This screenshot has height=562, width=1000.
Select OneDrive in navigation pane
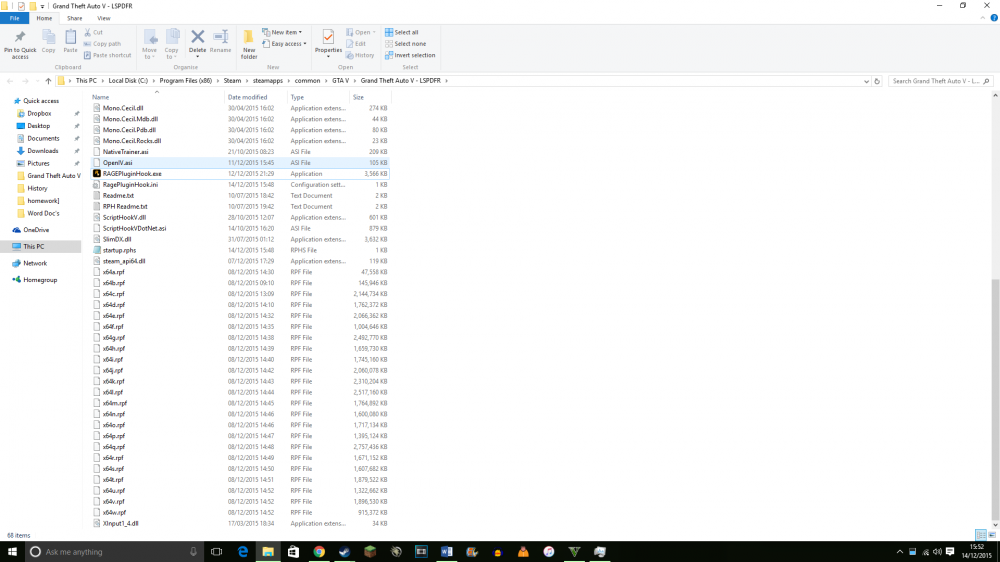tap(36, 230)
